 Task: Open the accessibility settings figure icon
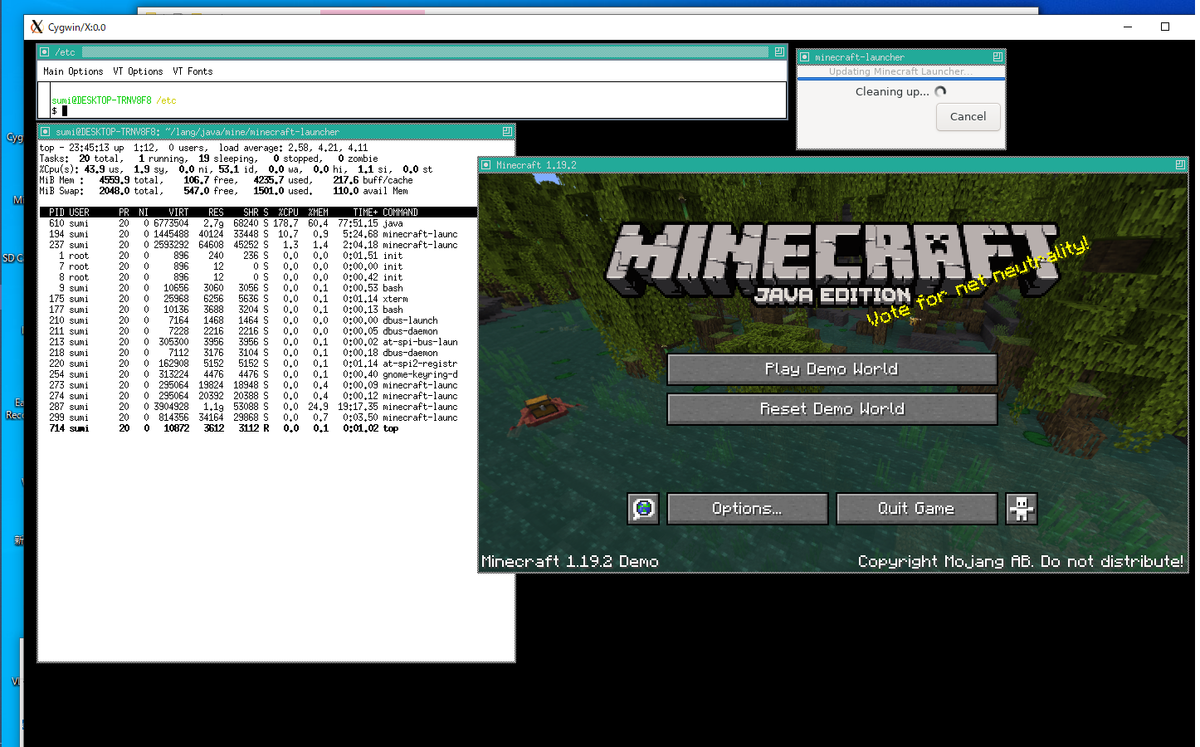pos(1021,509)
